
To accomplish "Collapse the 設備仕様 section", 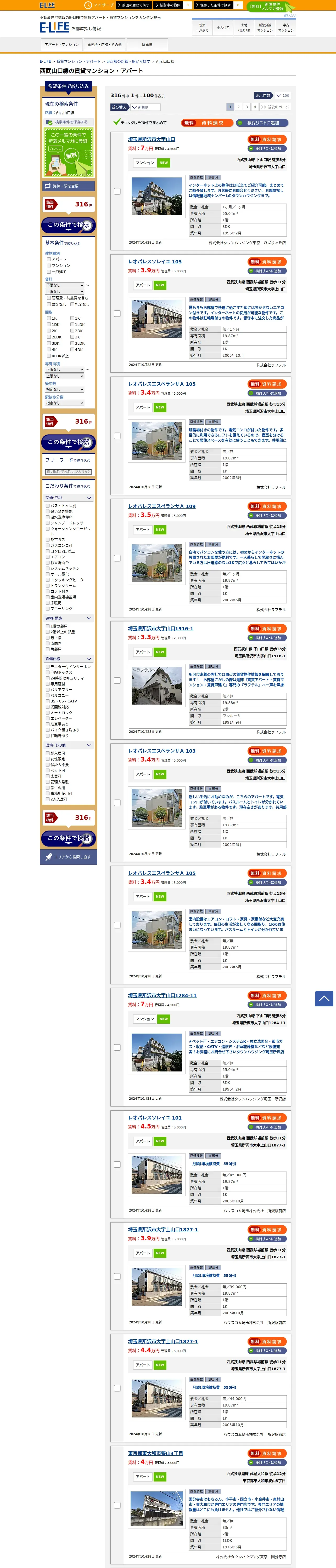I will pos(68,659).
